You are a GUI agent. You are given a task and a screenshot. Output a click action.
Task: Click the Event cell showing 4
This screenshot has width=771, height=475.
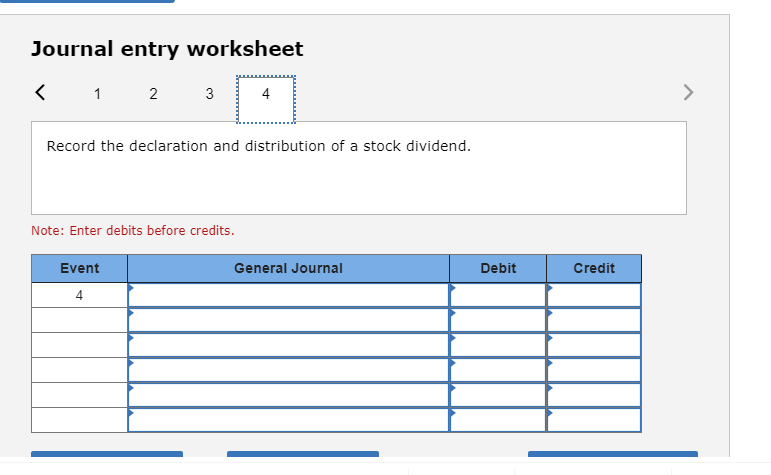point(79,295)
